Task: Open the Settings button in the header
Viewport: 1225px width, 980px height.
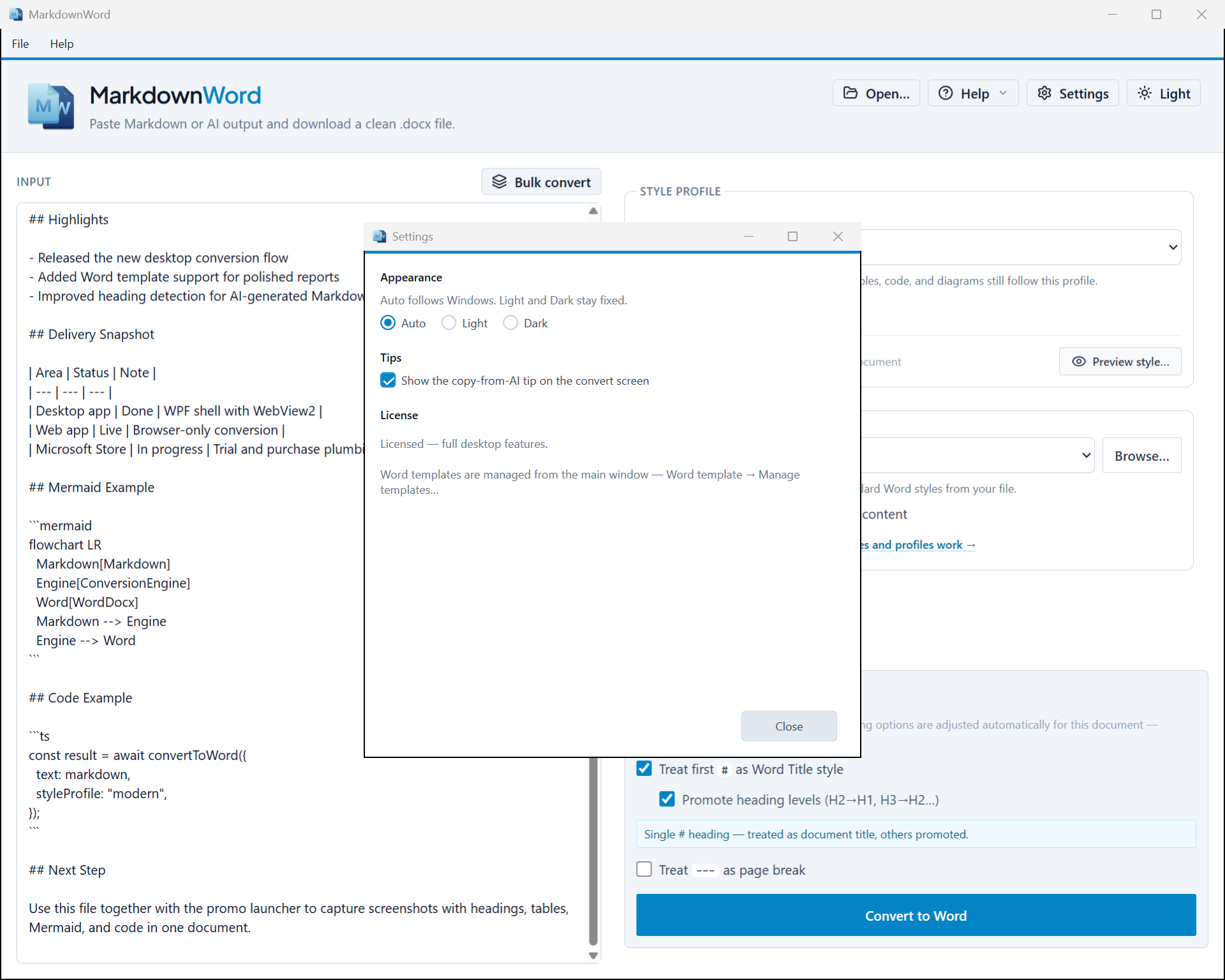Action: [x=1073, y=93]
